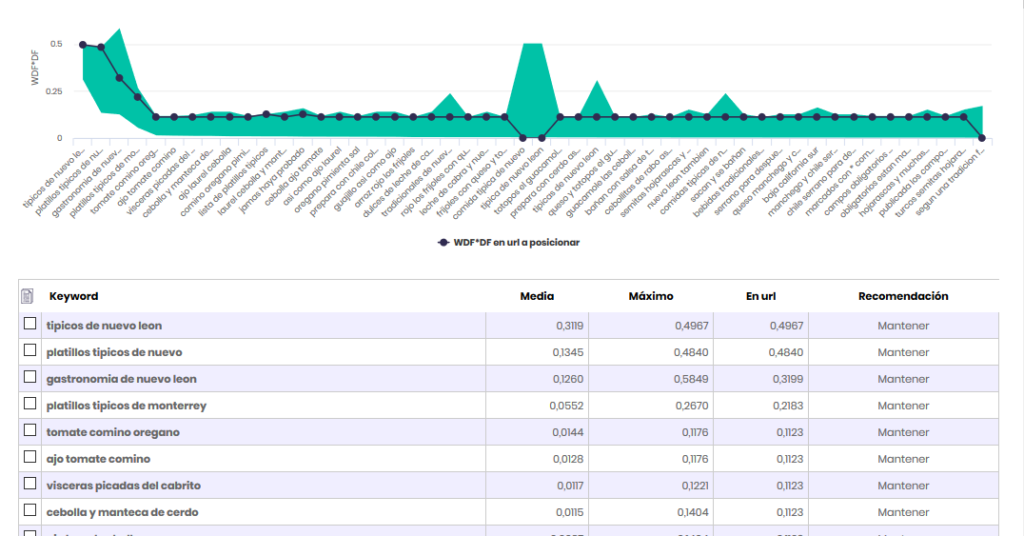
Task: Select 'cebolla y manteca de cerdo' checkbox
Action: 30,511
